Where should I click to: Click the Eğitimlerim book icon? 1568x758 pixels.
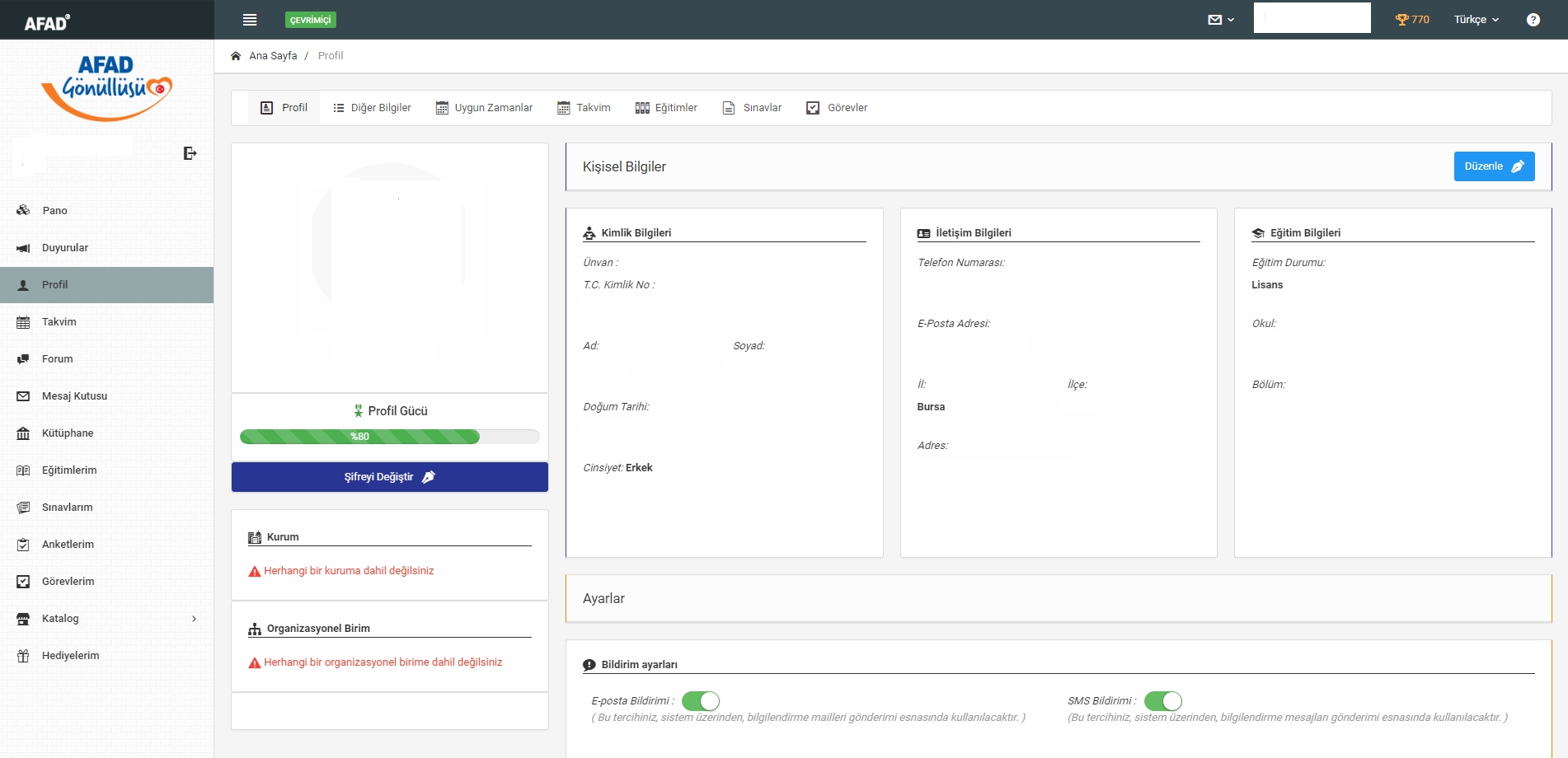point(23,470)
